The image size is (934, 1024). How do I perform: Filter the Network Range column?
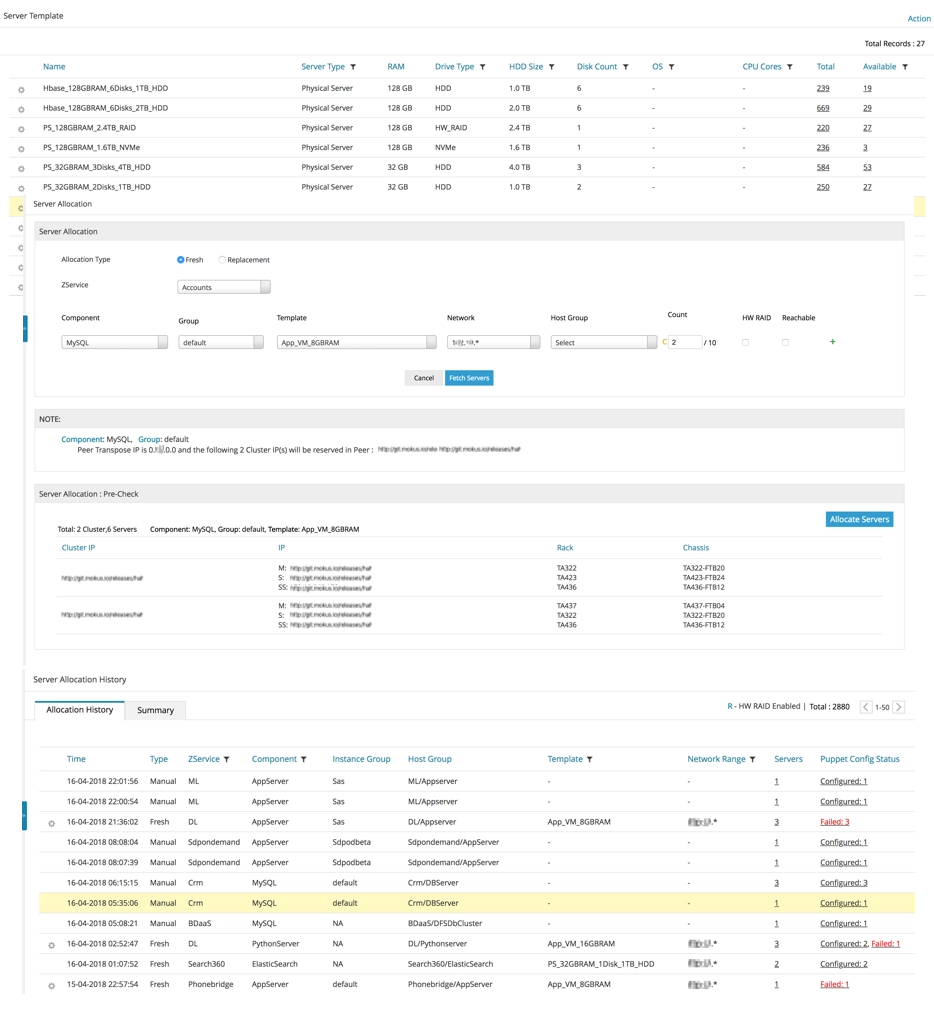(752, 760)
